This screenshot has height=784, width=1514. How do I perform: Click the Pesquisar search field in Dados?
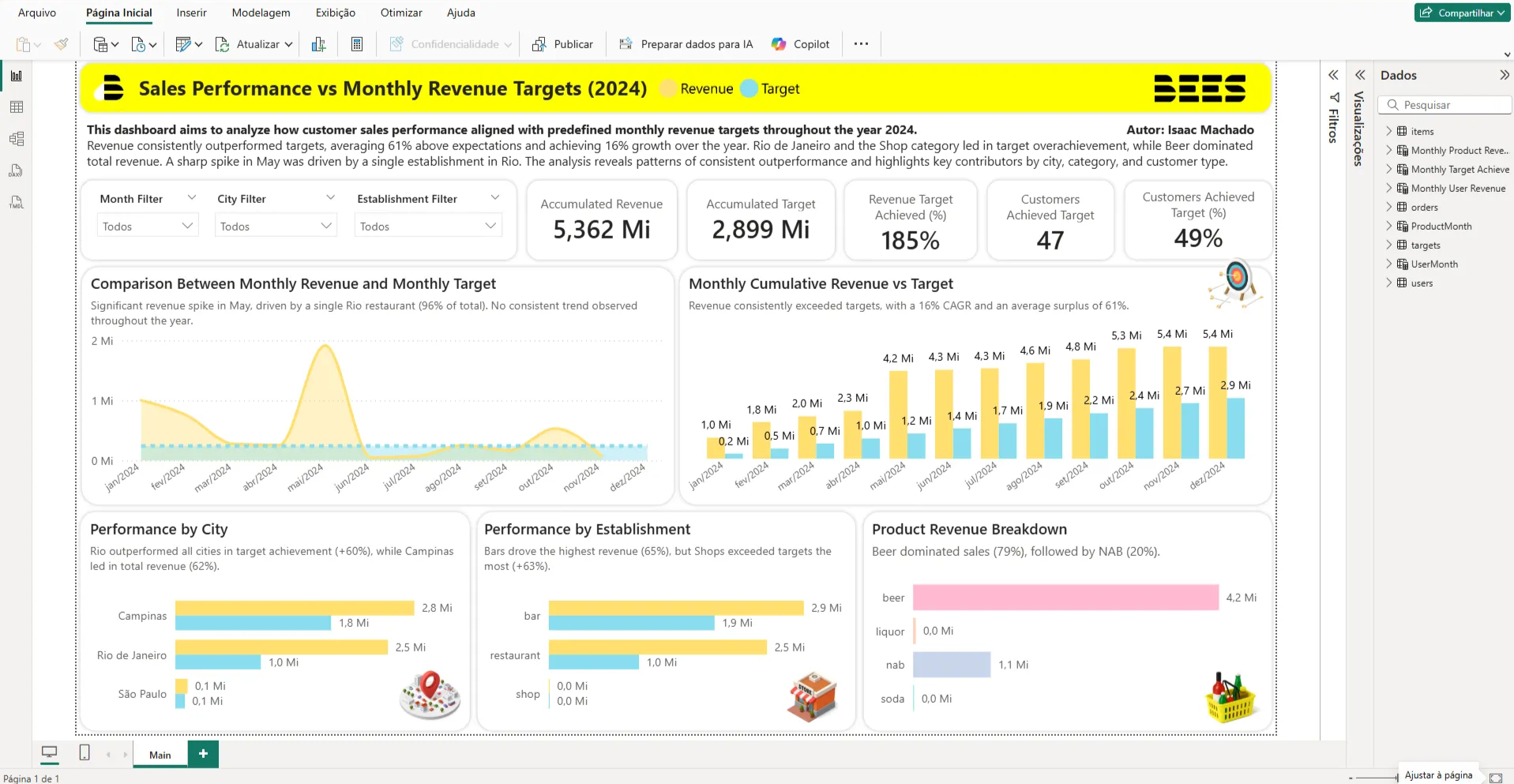click(x=1444, y=104)
